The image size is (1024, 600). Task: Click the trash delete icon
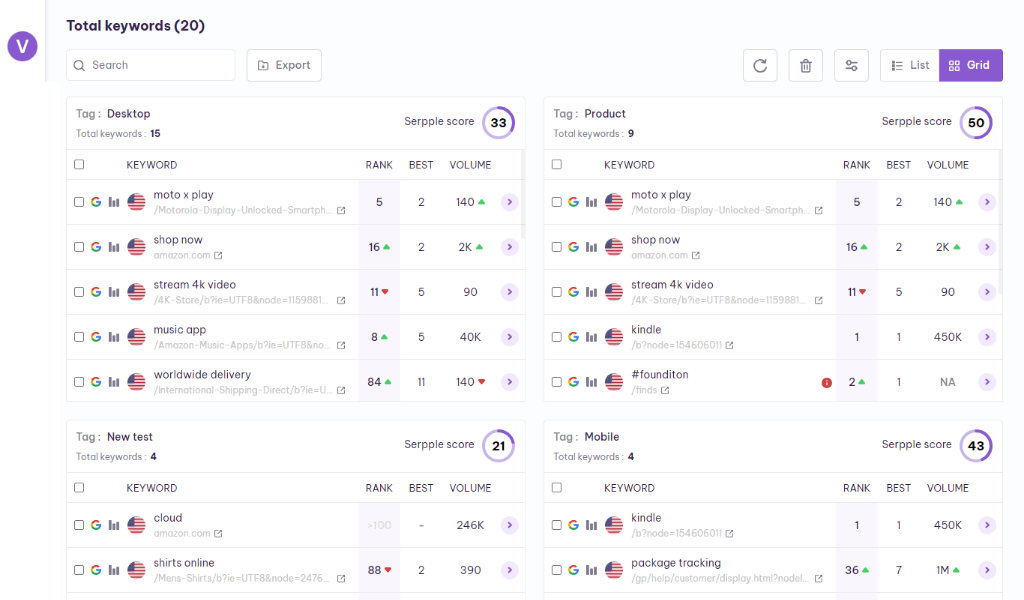click(x=806, y=65)
